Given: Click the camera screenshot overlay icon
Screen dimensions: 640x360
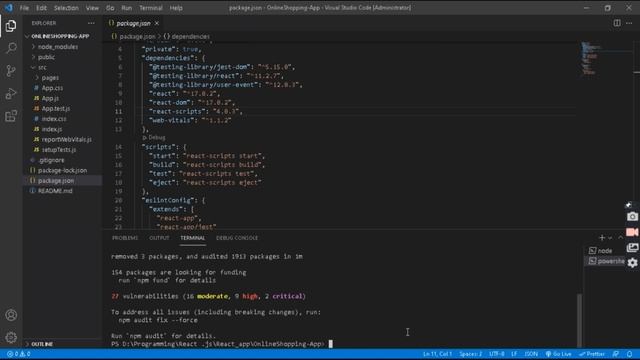Looking at the screenshot, I should 632,216.
